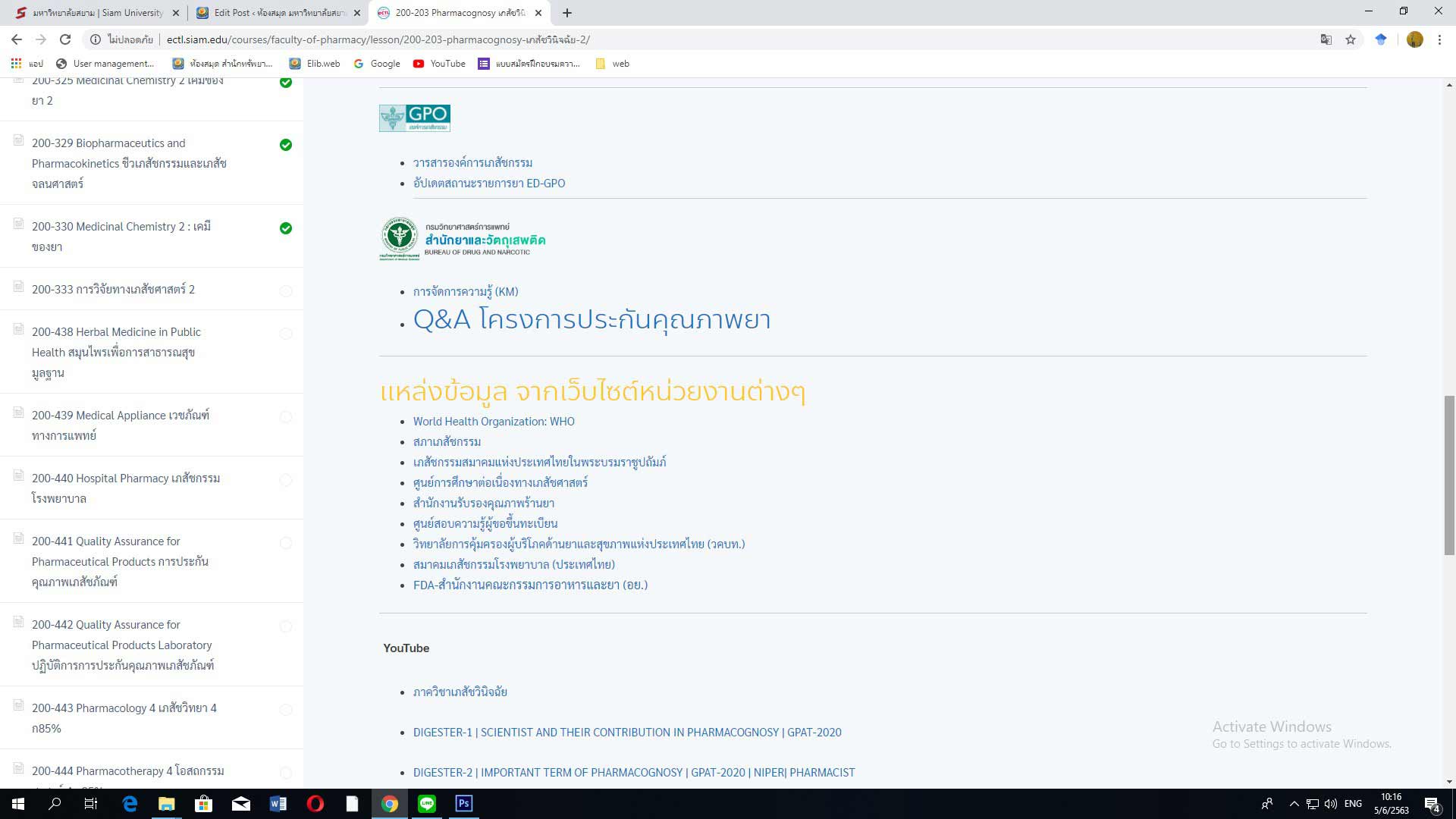Open Google Translate icon in the address bar

coord(1326,39)
